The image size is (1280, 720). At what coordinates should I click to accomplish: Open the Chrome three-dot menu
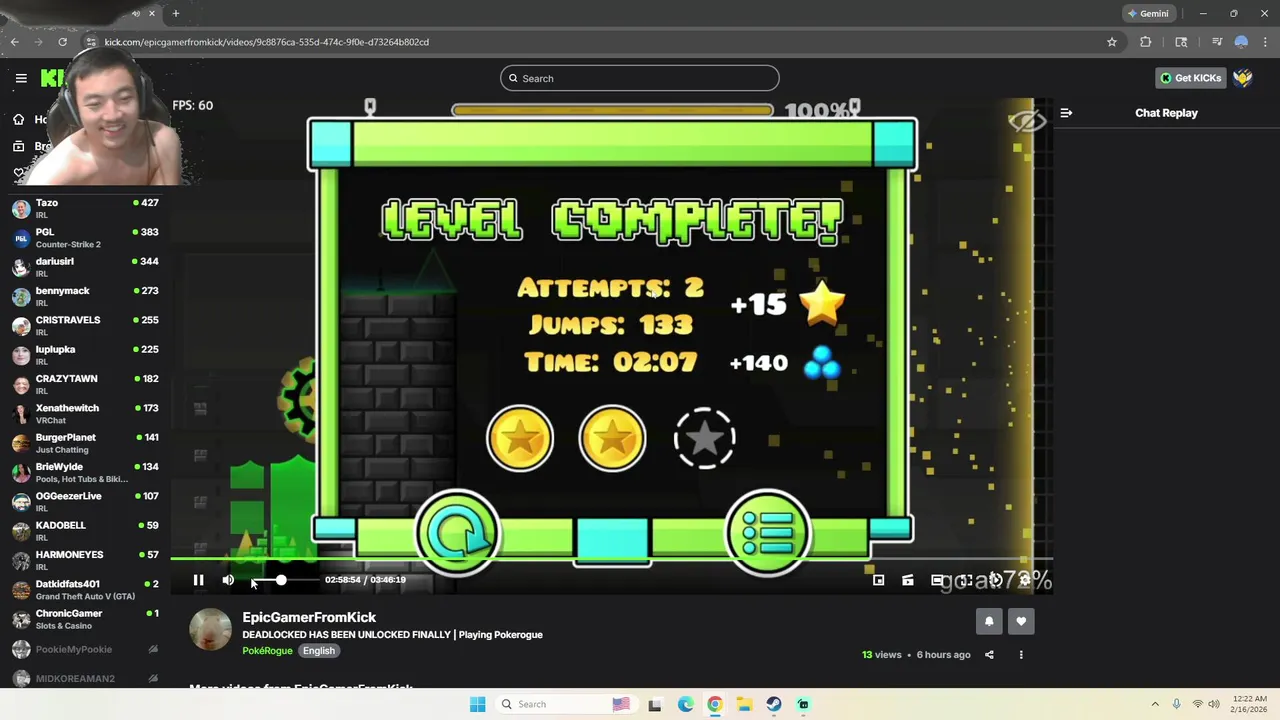pyautogui.click(x=1265, y=42)
